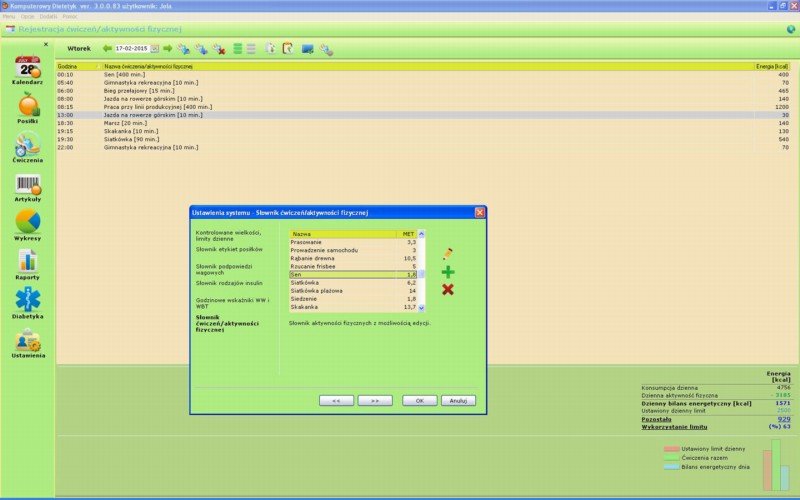This screenshot has width=800, height=500.
Task: Open the Opcje menu
Action: pyautogui.click(x=28, y=17)
